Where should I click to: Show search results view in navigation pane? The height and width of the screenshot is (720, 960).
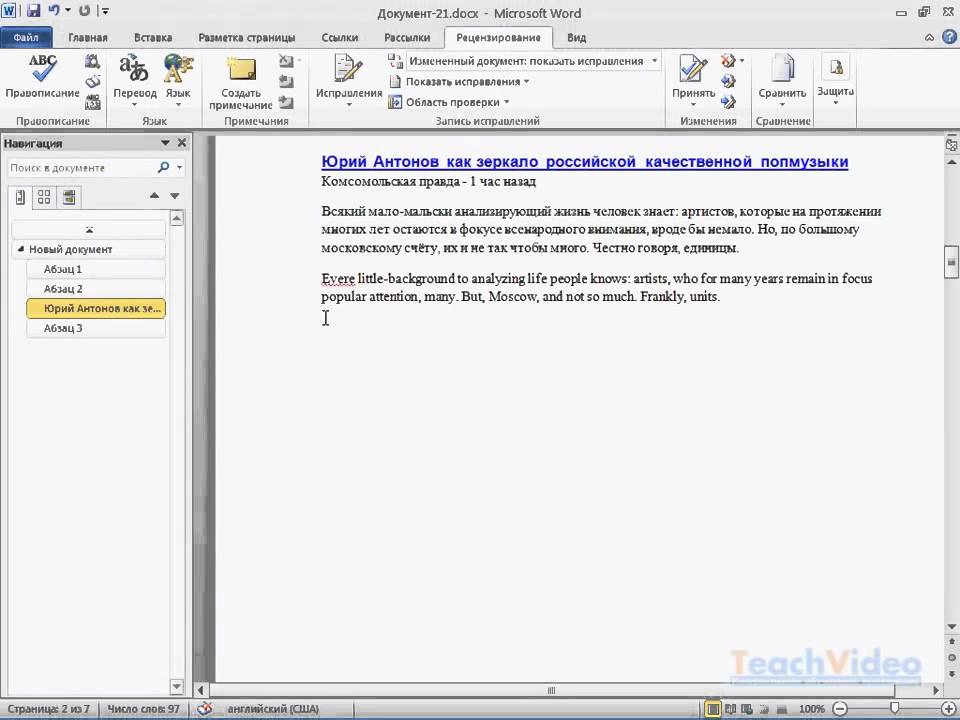(69, 197)
